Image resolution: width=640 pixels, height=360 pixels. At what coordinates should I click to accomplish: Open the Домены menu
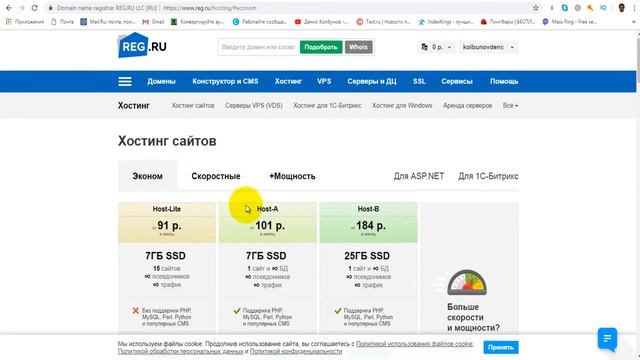coord(161,81)
